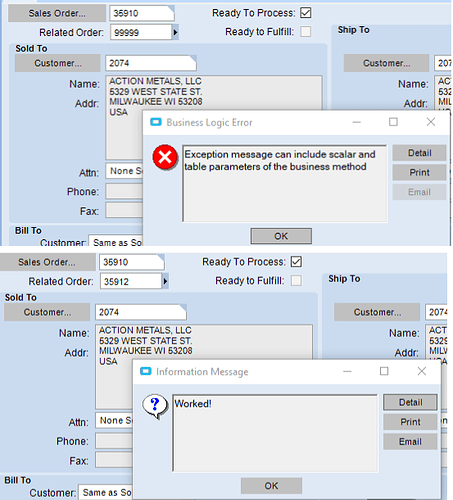Show Detail in Business Logic Error dialog

click(419, 153)
